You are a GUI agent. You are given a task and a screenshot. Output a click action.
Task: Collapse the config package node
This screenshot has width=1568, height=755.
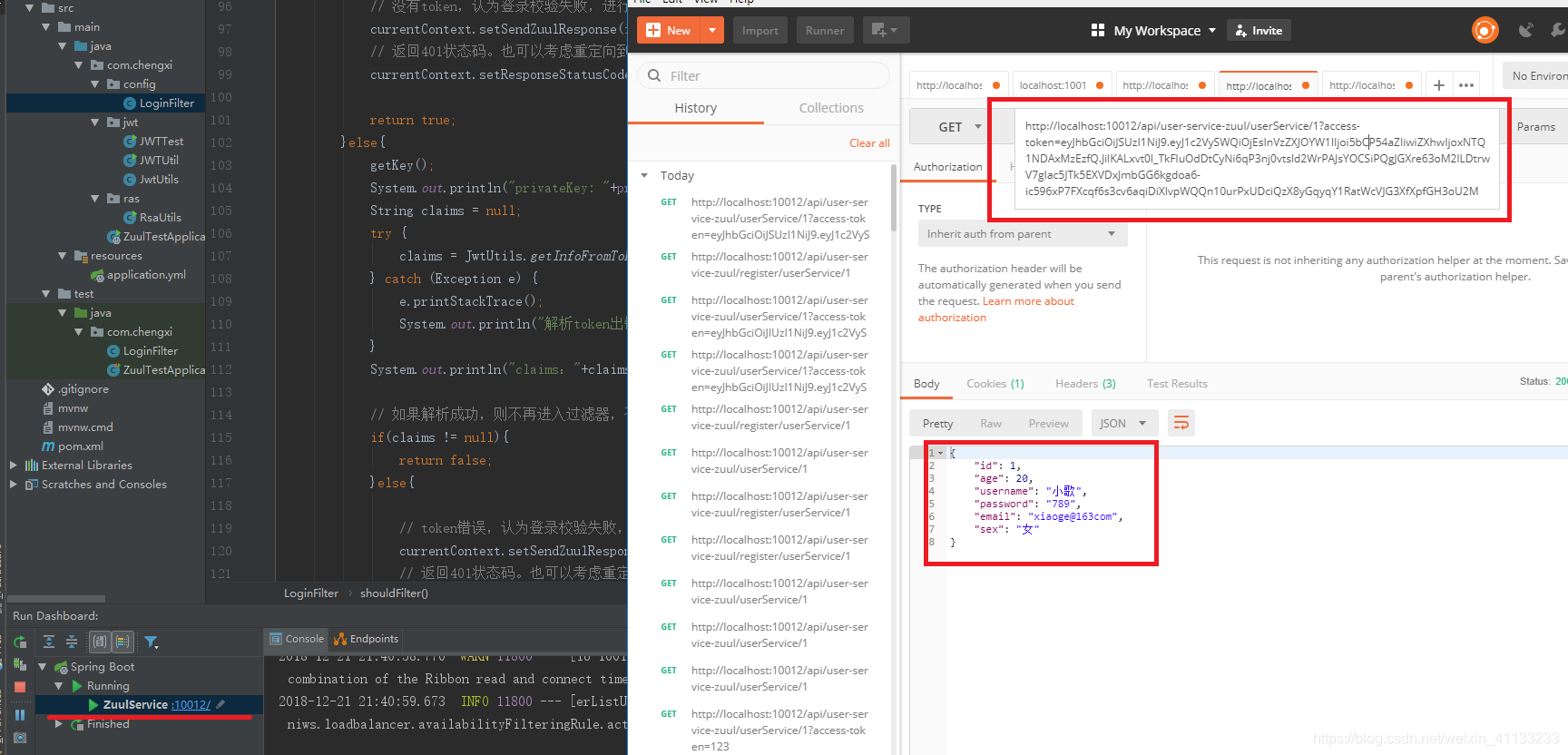[x=95, y=83]
